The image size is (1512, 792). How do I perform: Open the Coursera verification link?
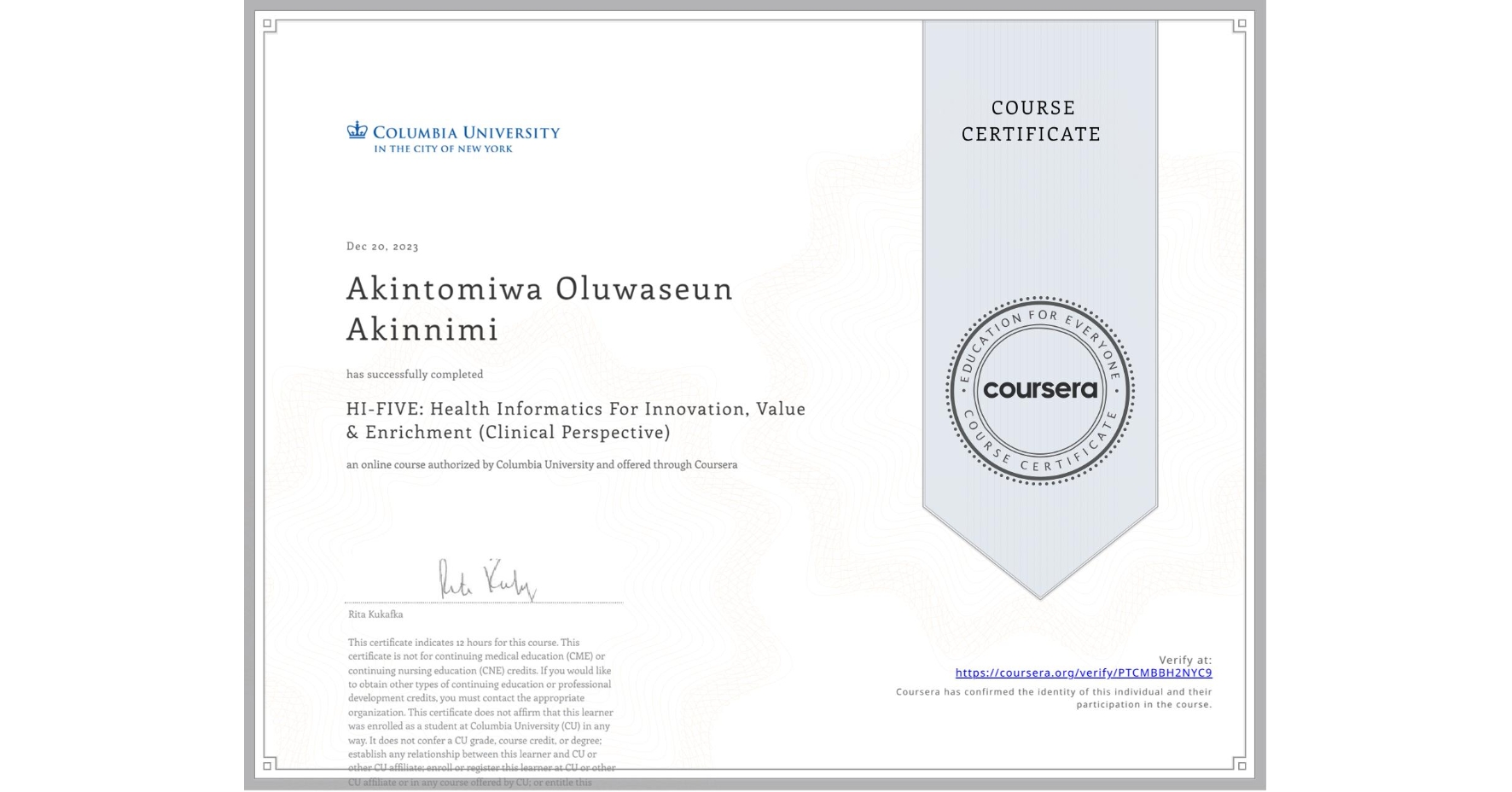pyautogui.click(x=1084, y=673)
